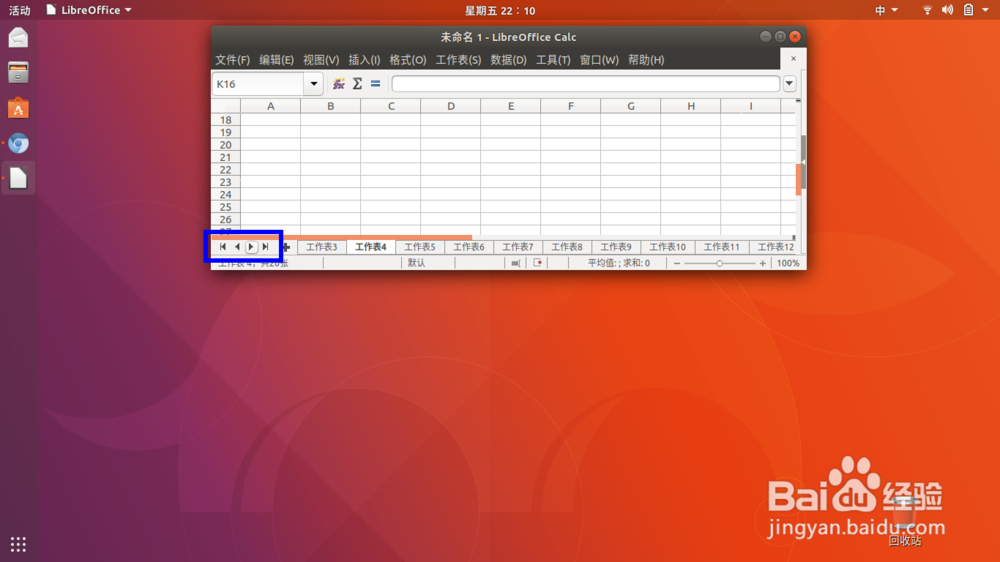The height and width of the screenshot is (562, 1000).
Task: Switch to sheet tab 工作表5
Action: point(420,247)
